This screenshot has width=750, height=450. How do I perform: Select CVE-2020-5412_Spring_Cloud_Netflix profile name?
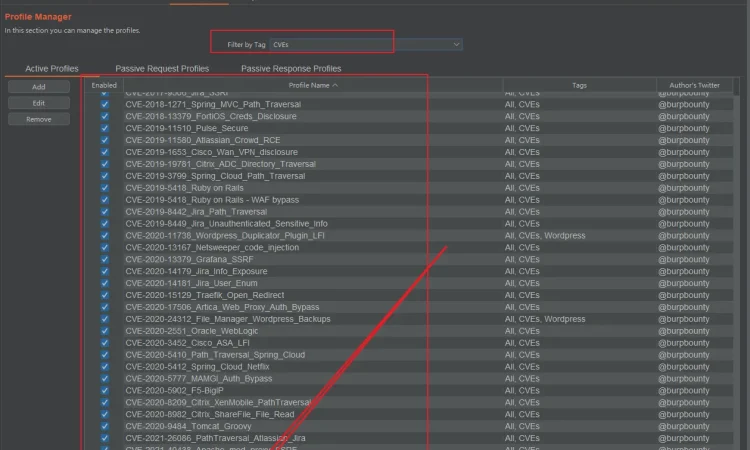click(x=197, y=367)
